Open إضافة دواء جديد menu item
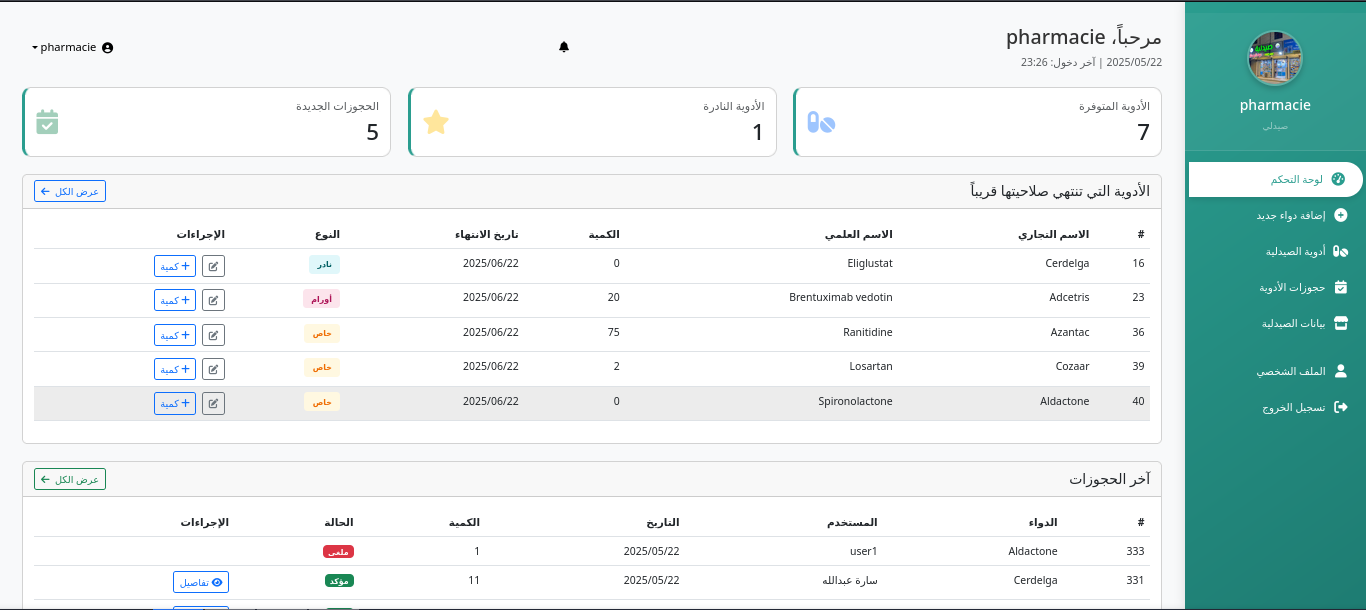This screenshot has width=1366, height=610. click(1275, 215)
